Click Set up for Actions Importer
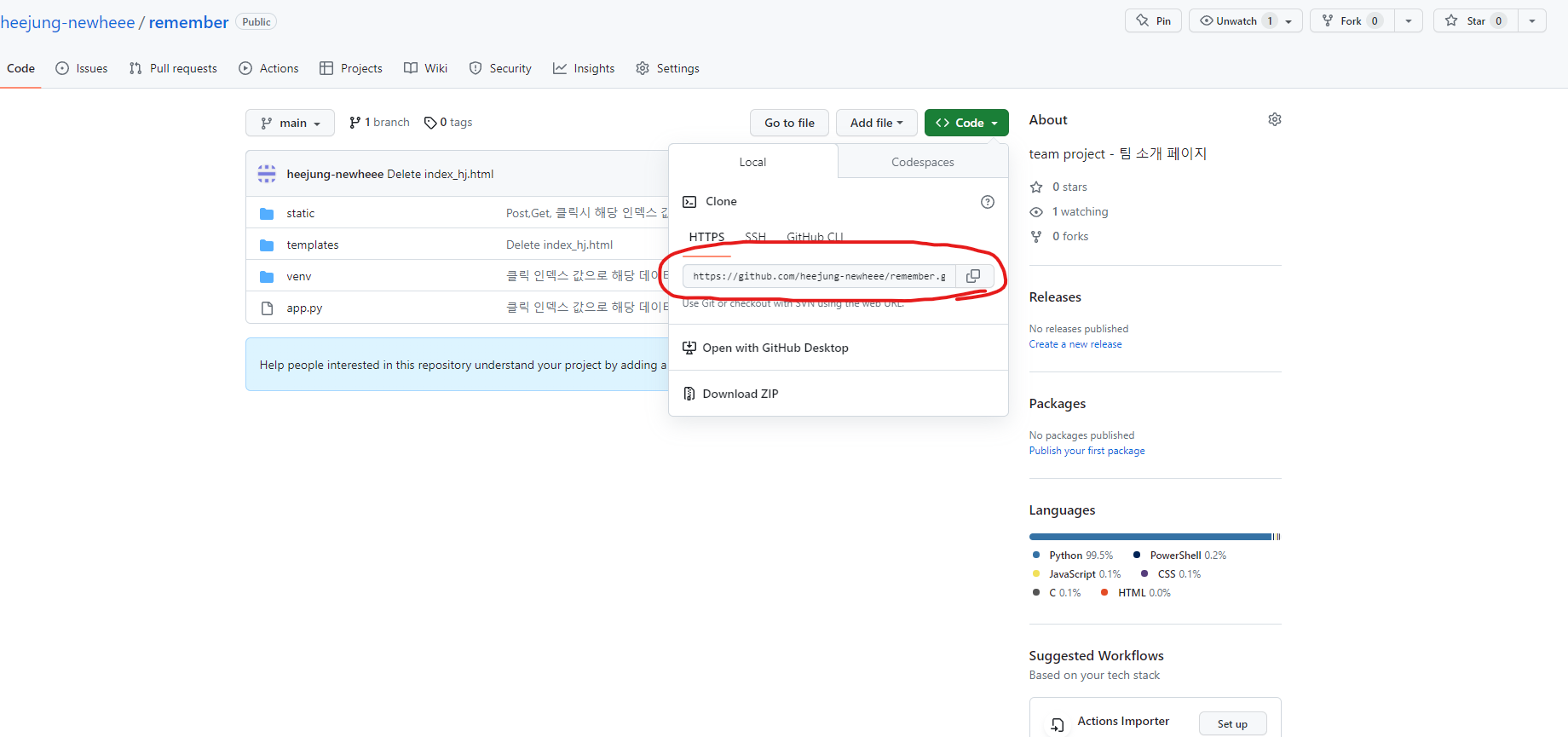The height and width of the screenshot is (737, 1568). coord(1232,724)
